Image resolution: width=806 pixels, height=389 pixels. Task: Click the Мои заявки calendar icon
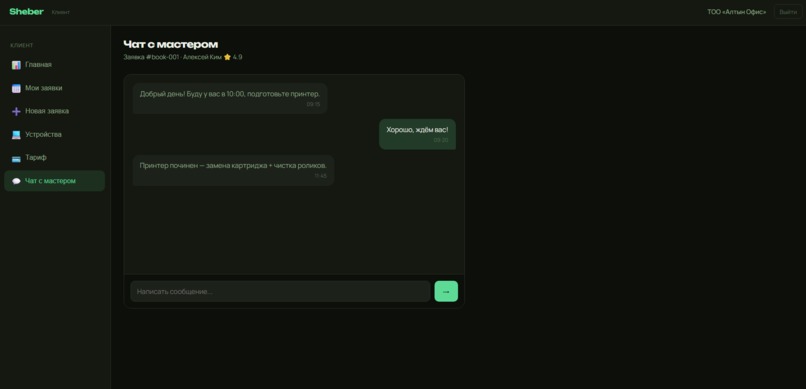point(16,88)
